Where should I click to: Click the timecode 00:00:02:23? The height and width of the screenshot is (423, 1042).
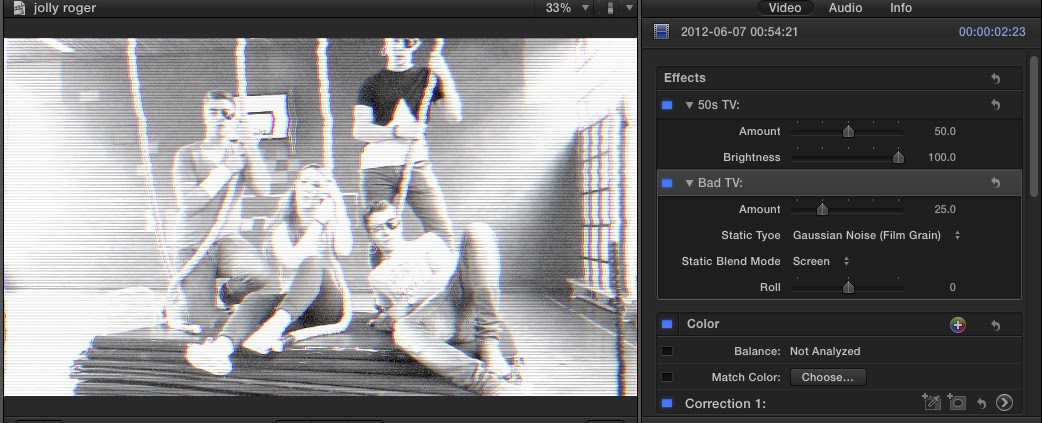pyautogui.click(x=992, y=32)
